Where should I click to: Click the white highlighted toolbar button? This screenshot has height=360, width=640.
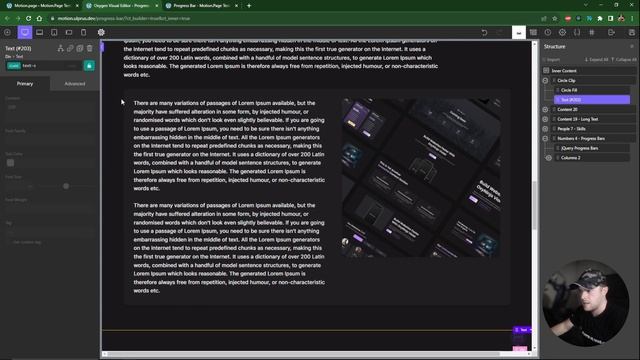coord(519,32)
